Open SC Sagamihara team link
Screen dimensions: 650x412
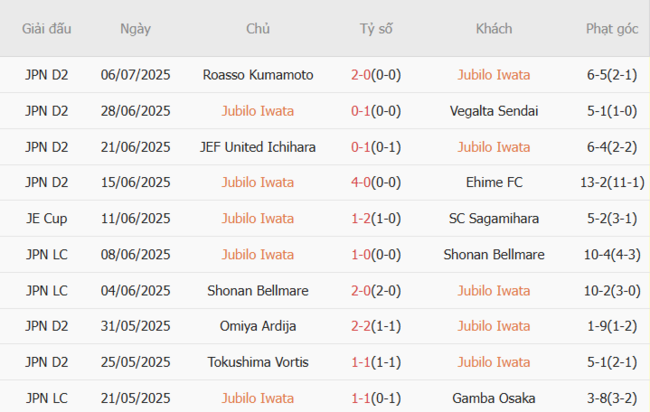[x=494, y=219]
